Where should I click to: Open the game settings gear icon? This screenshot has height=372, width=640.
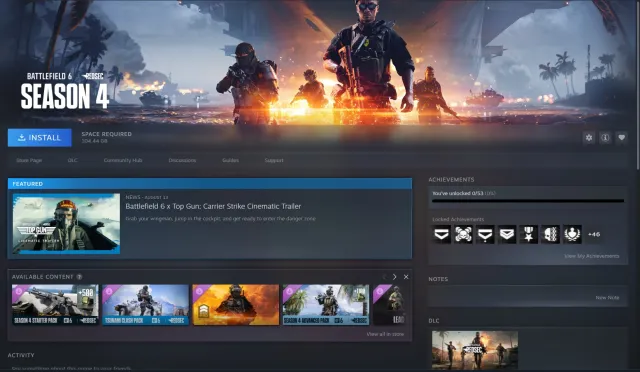click(589, 138)
